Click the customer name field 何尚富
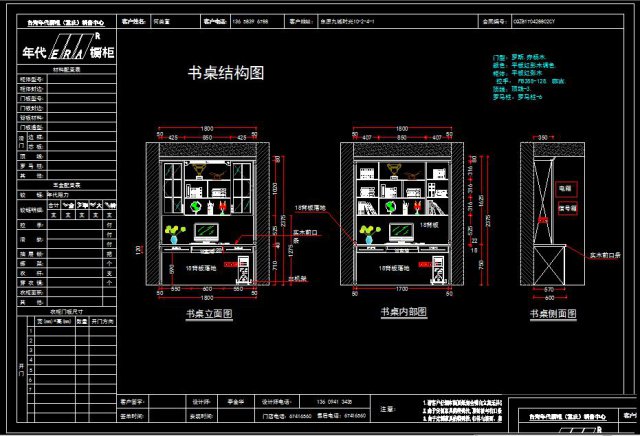Image resolution: width=640 pixels, height=436 pixels. pyautogui.click(x=161, y=20)
